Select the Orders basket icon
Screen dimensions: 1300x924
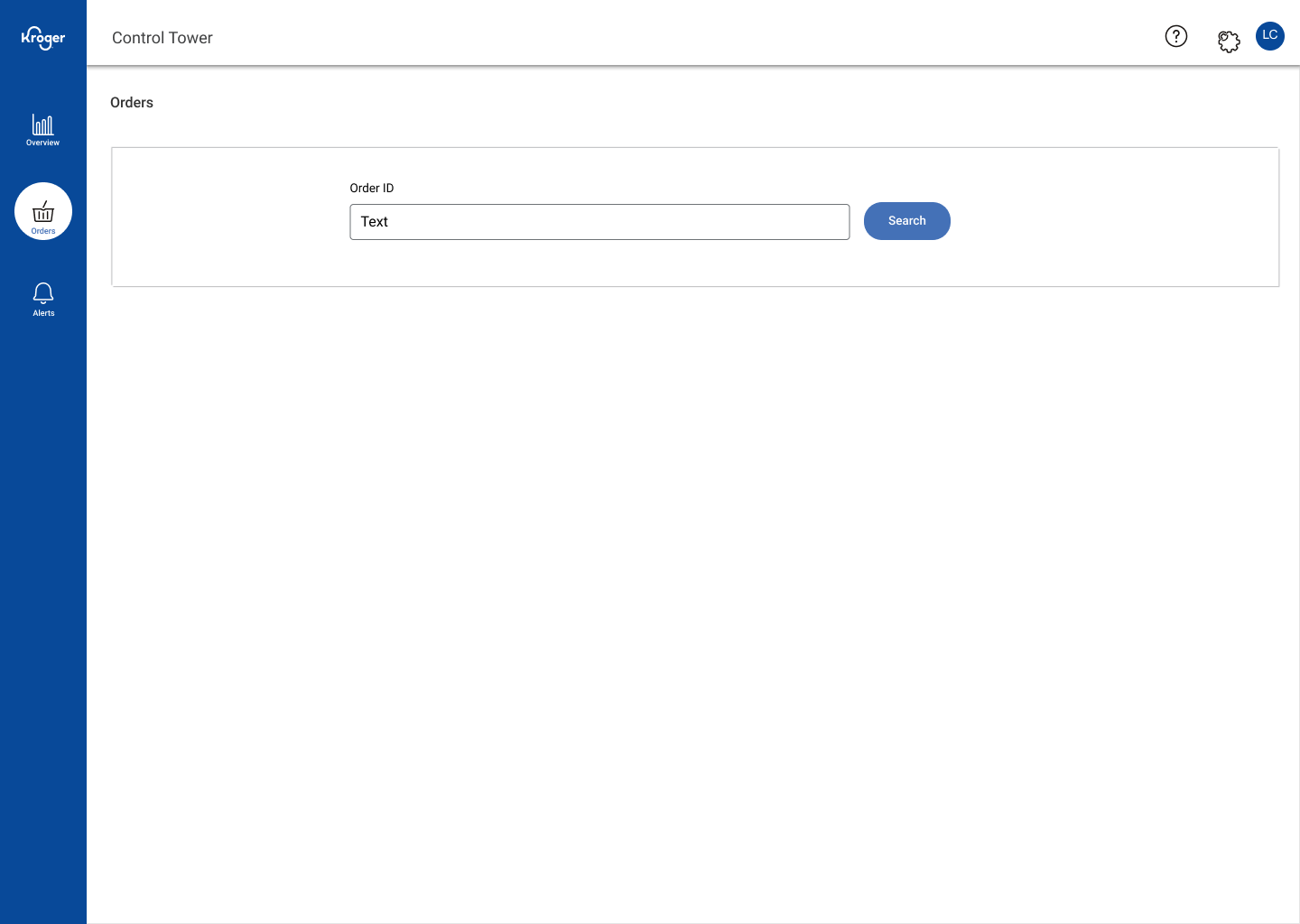point(43,212)
